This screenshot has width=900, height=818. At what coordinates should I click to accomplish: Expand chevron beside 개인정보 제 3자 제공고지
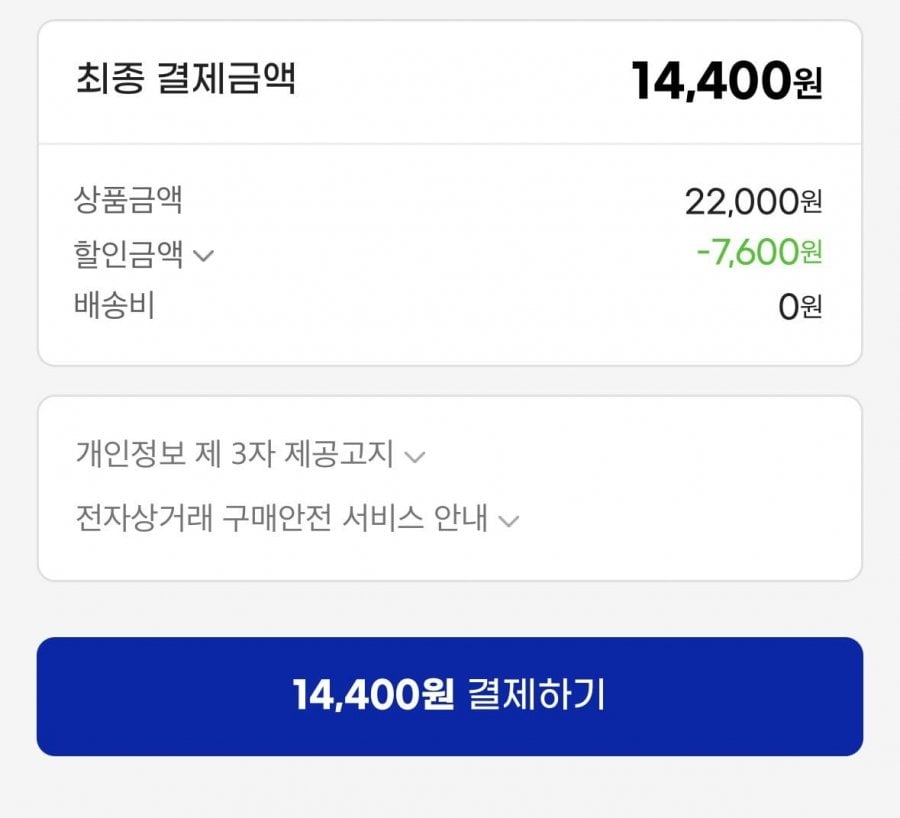[414, 457]
